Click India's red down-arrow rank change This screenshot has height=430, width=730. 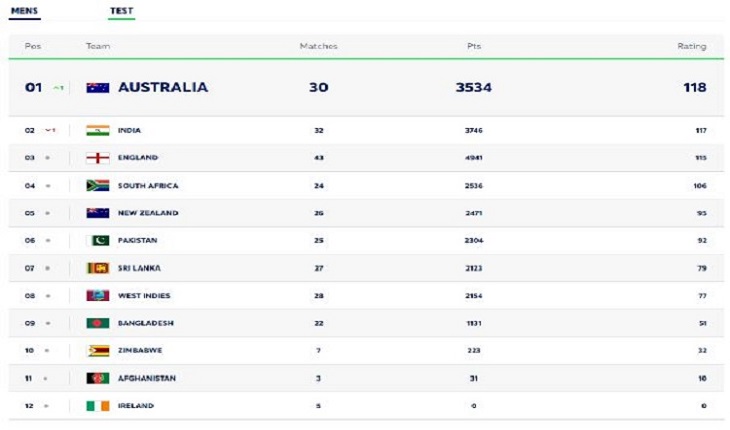click(x=50, y=130)
